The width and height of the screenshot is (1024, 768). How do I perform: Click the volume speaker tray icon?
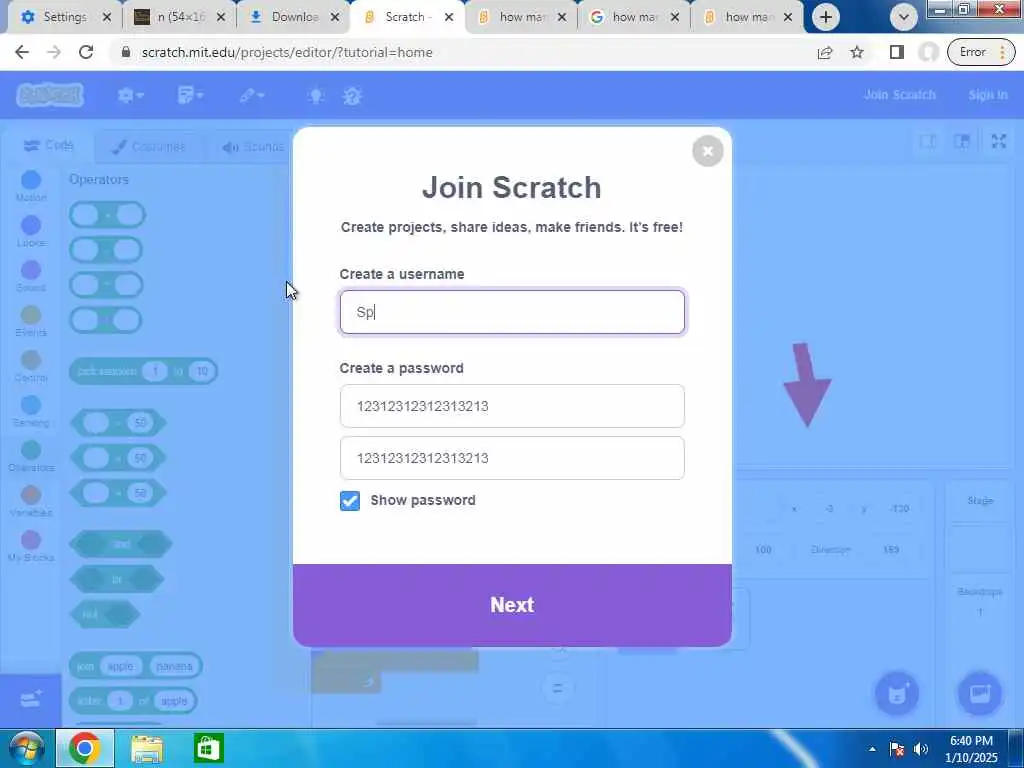(x=921, y=749)
